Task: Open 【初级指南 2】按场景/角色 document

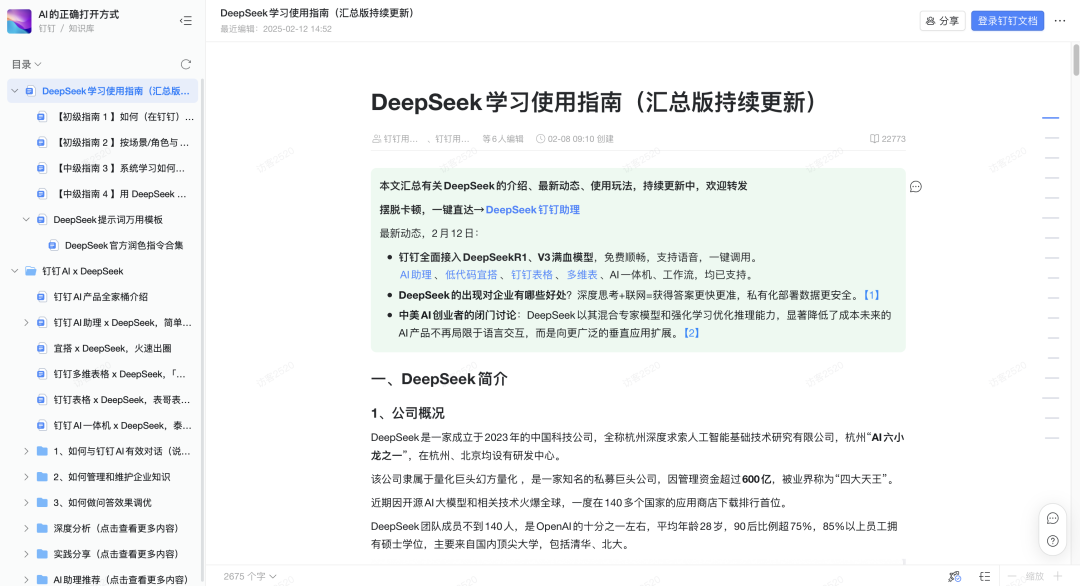Action: tap(123, 143)
